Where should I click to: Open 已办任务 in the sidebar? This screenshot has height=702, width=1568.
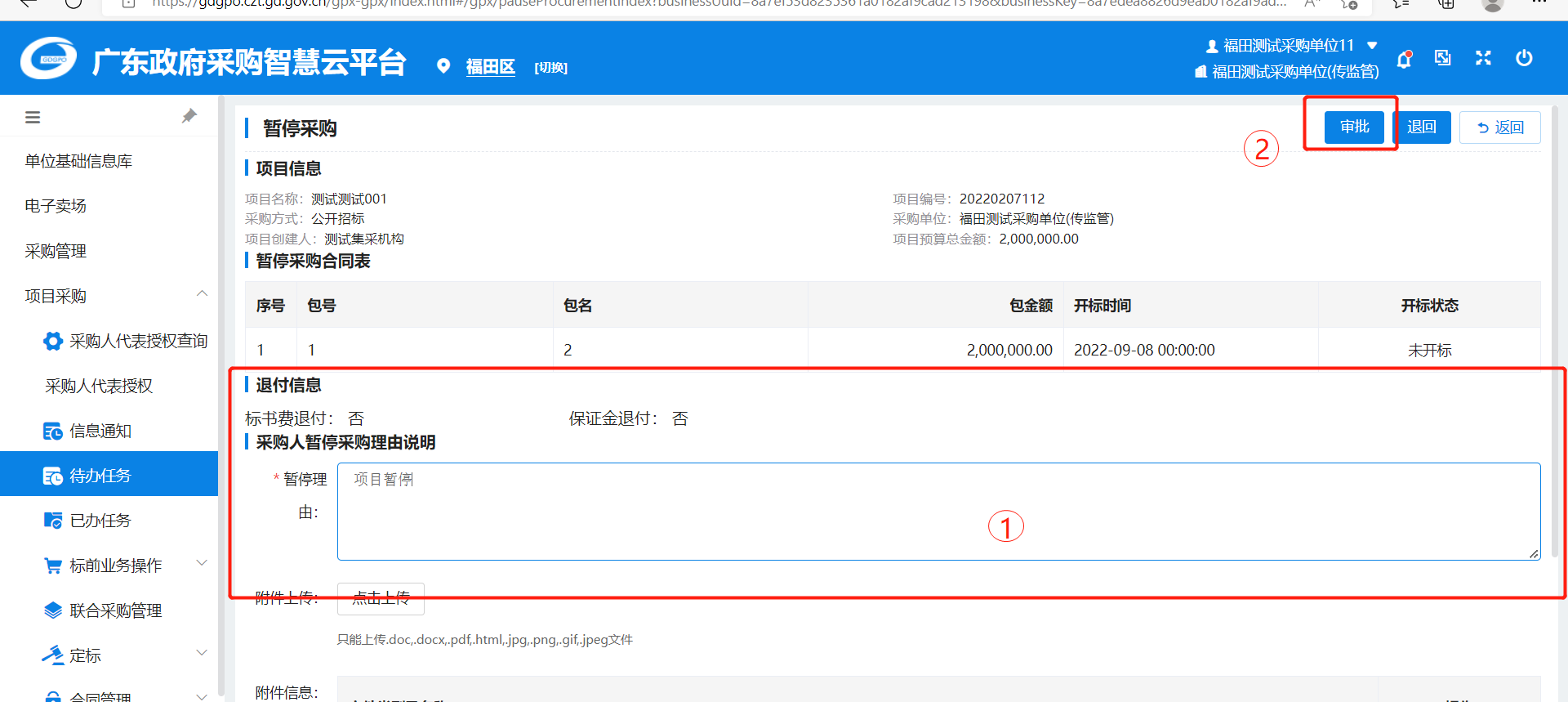(x=100, y=521)
